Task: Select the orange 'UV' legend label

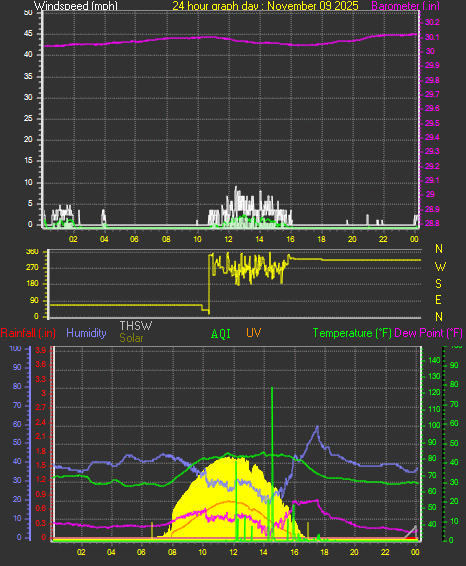Action: [253, 333]
